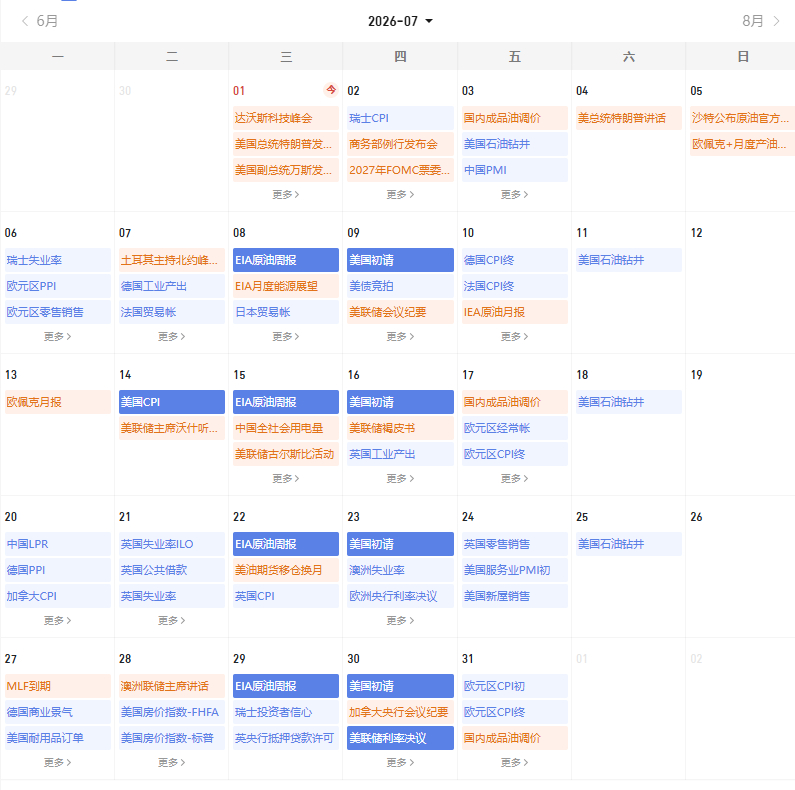
Task: Open 中国PMI event
Action: click(515, 170)
